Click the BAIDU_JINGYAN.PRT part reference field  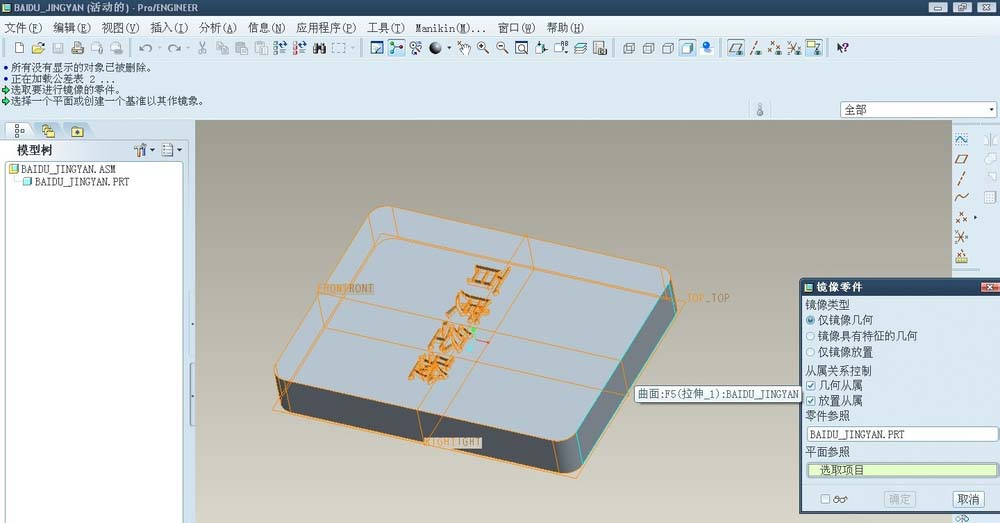pos(902,434)
